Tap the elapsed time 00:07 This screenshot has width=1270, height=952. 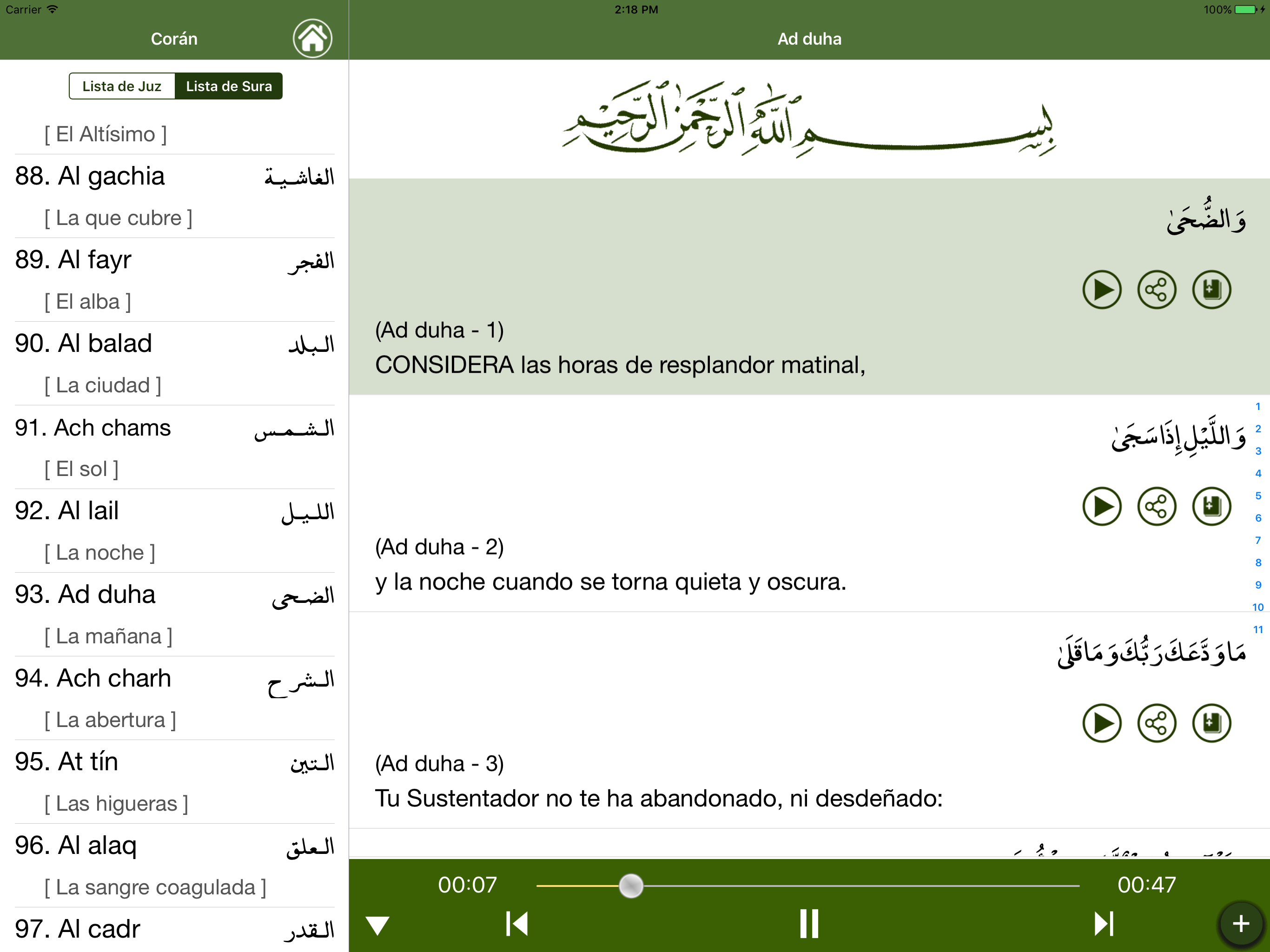pyautogui.click(x=467, y=885)
